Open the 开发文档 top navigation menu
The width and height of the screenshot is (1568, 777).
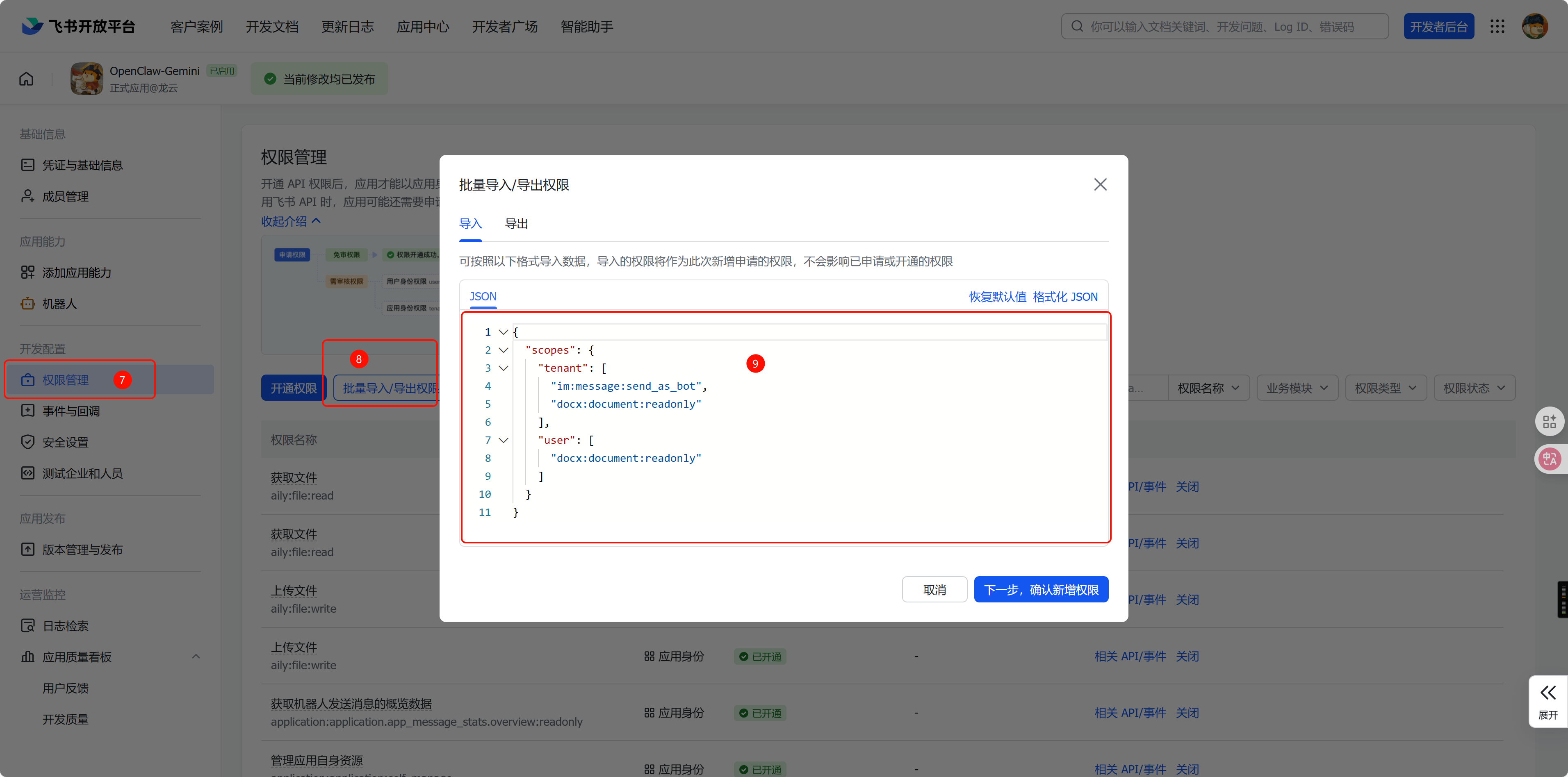pos(272,27)
